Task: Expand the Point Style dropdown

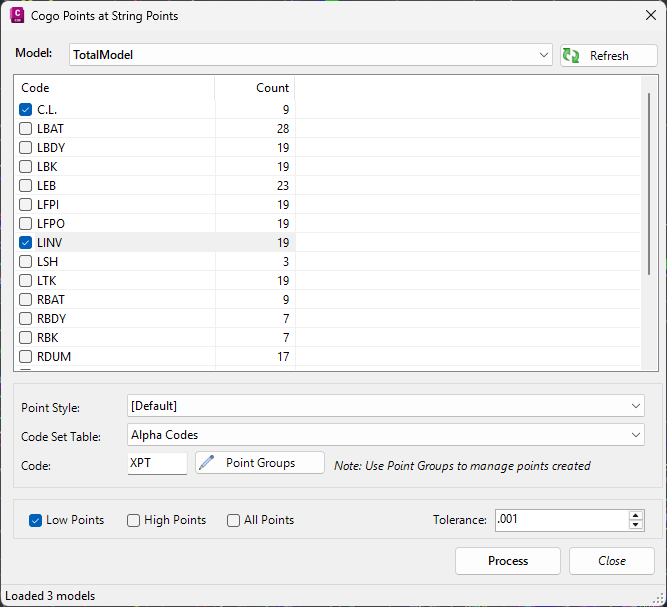Action: click(x=386, y=406)
